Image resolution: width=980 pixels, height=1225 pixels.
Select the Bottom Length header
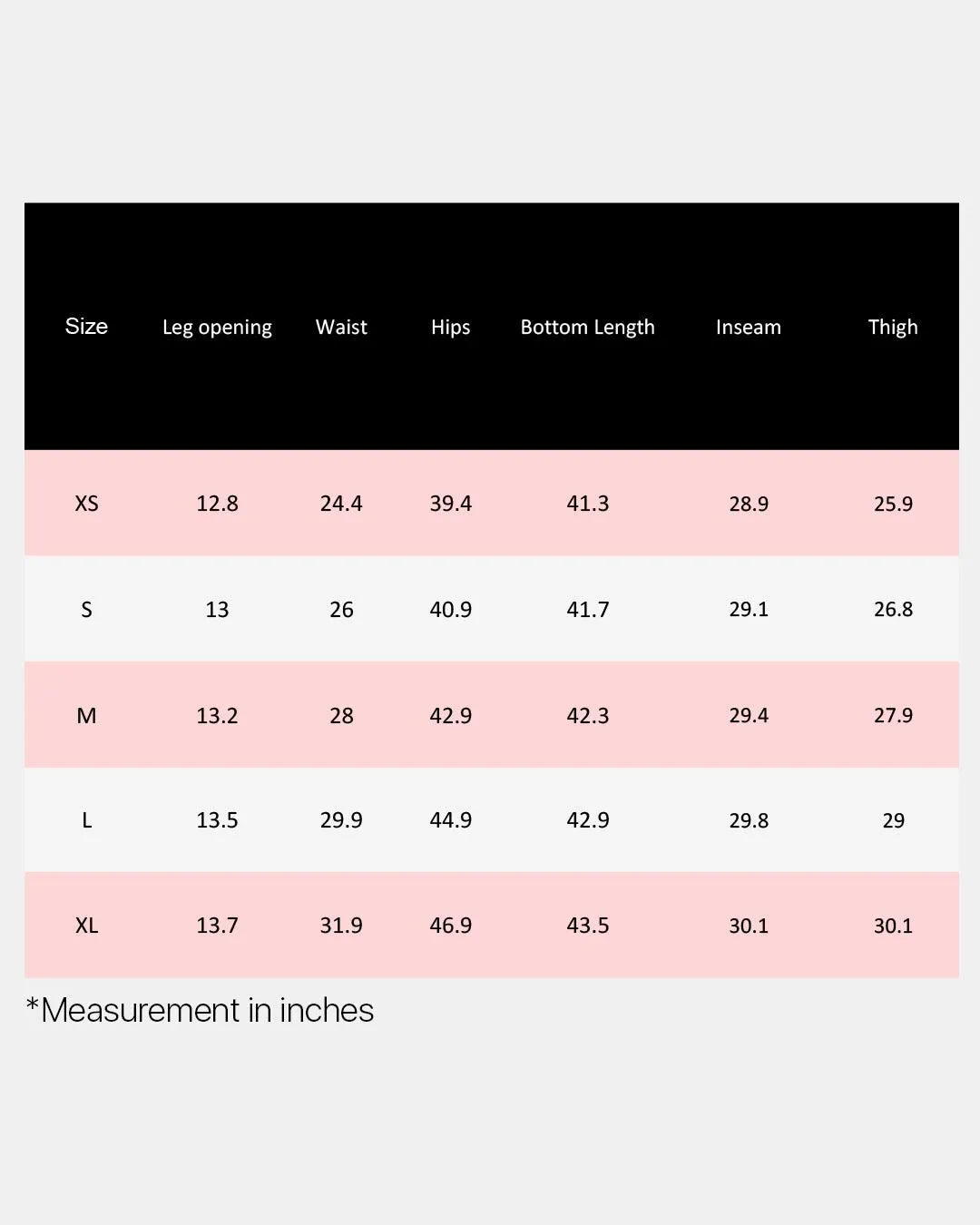(x=587, y=328)
